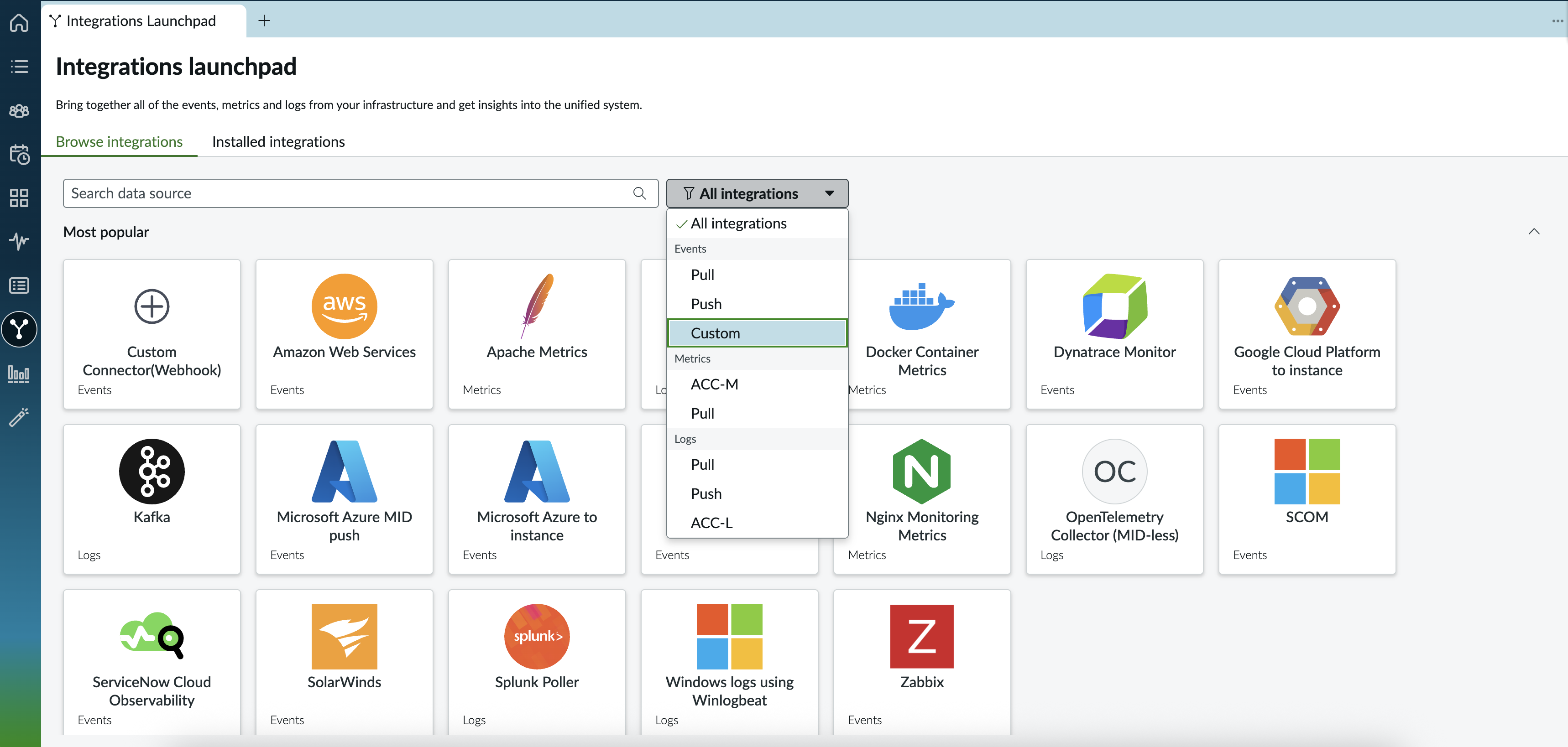The width and height of the screenshot is (1568, 747).
Task: Open a new tab with plus button
Action: click(x=264, y=21)
